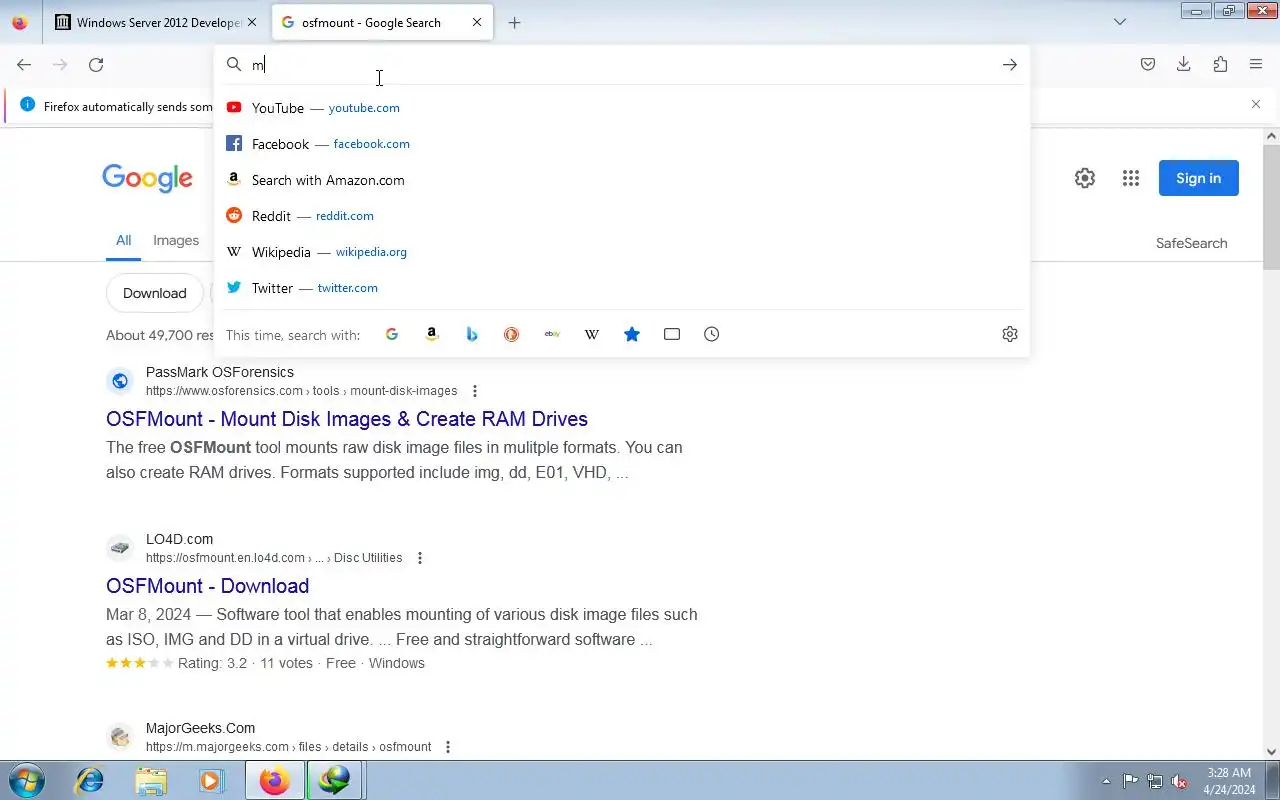Choose the Facebook suggestion
The width and height of the screenshot is (1280, 800).
coord(622,144)
